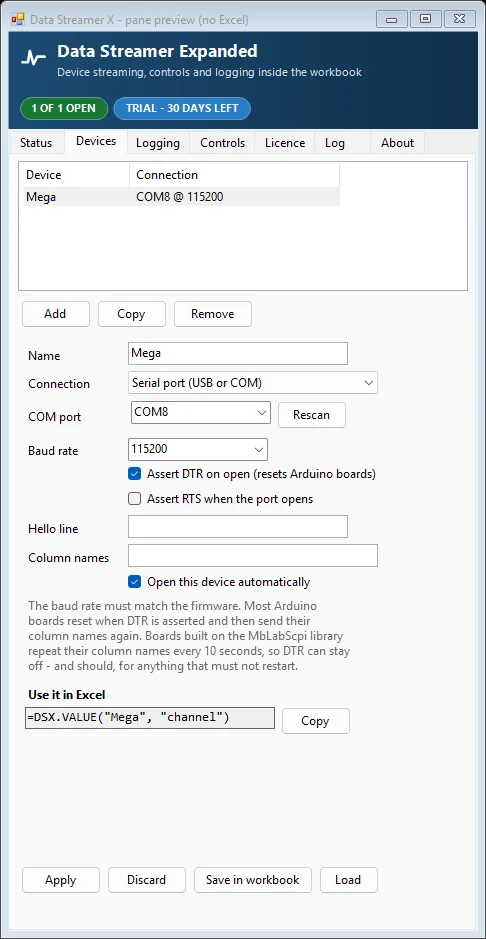The width and height of the screenshot is (486, 939).
Task: Open the Logging tab
Action: pyautogui.click(x=158, y=143)
